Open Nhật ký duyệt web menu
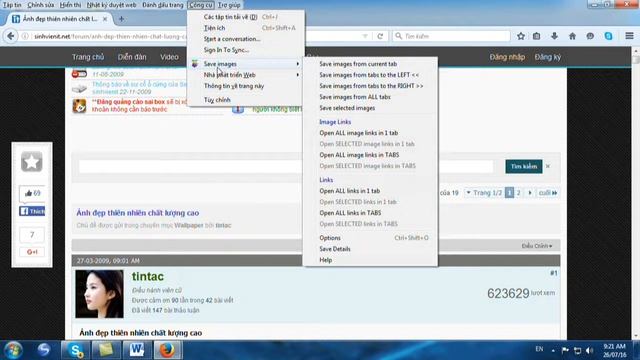This screenshot has height=360, width=640. click(x=111, y=5)
